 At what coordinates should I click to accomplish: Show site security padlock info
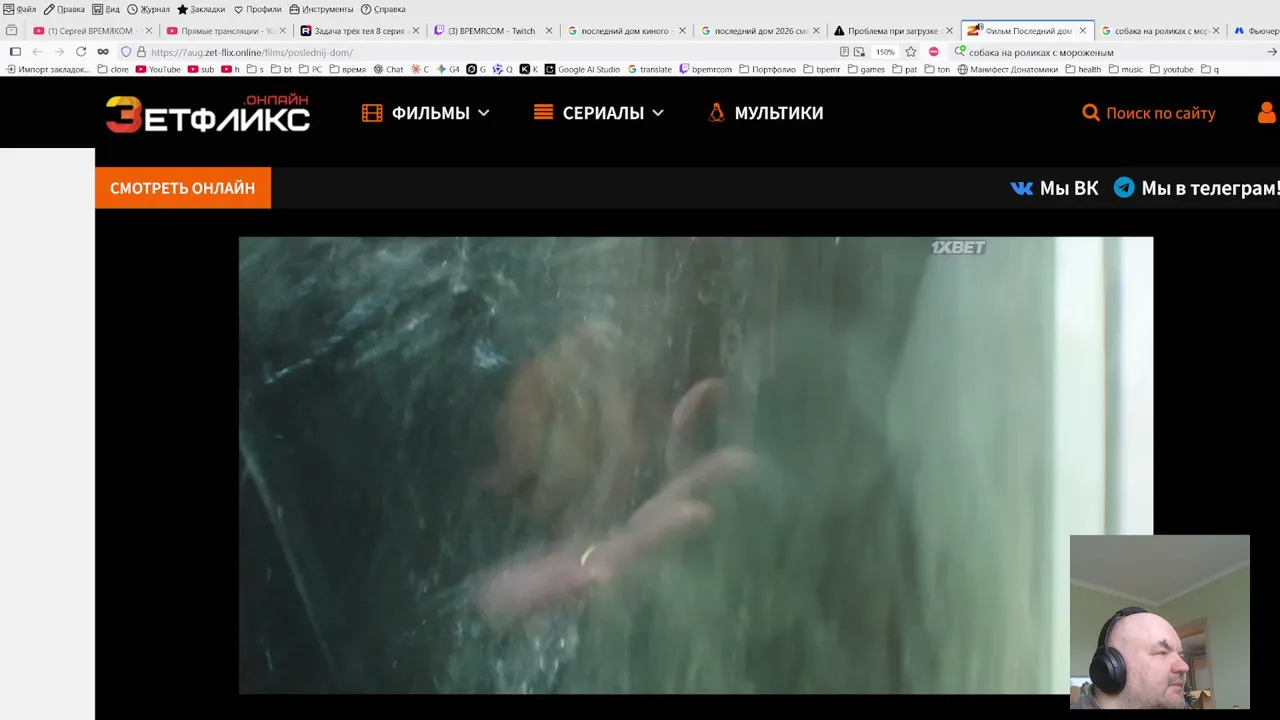click(x=141, y=52)
